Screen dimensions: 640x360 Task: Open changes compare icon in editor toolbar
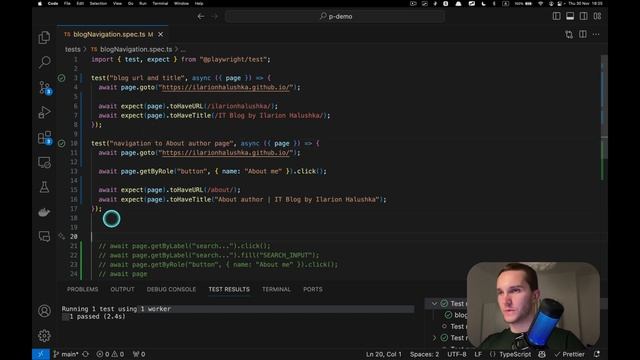tap(569, 35)
